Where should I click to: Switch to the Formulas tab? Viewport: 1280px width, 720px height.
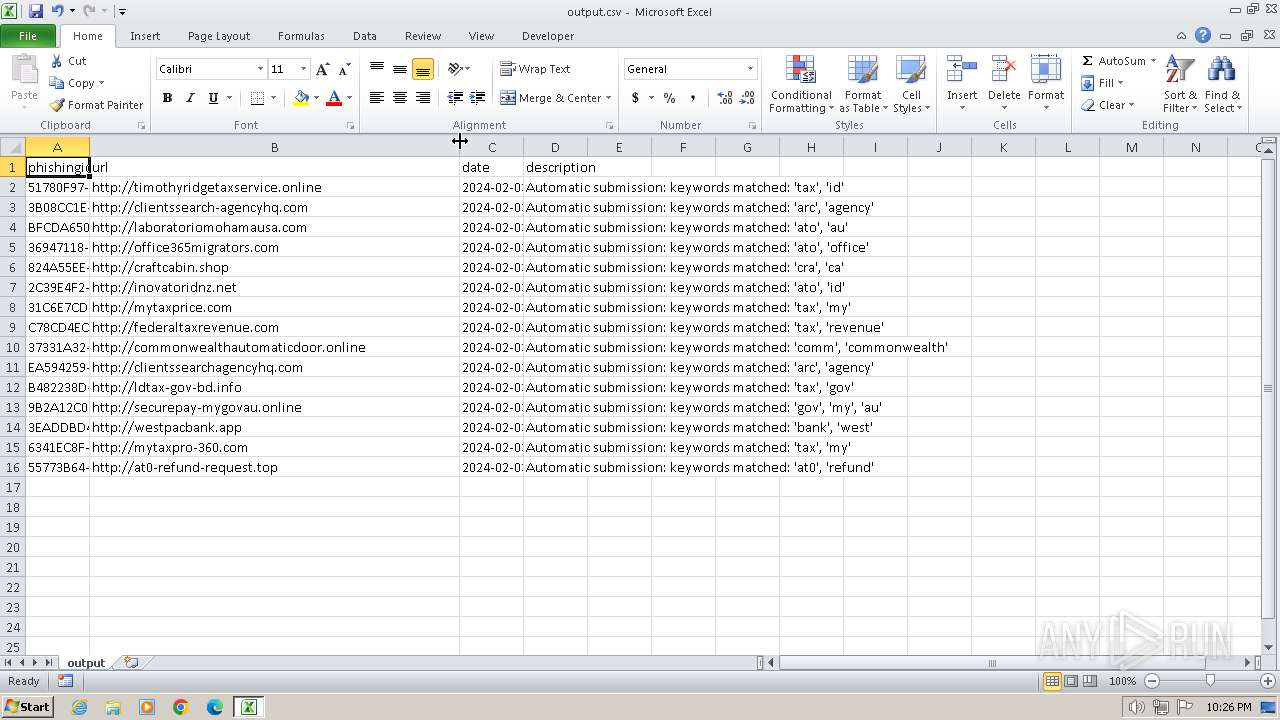[301, 36]
